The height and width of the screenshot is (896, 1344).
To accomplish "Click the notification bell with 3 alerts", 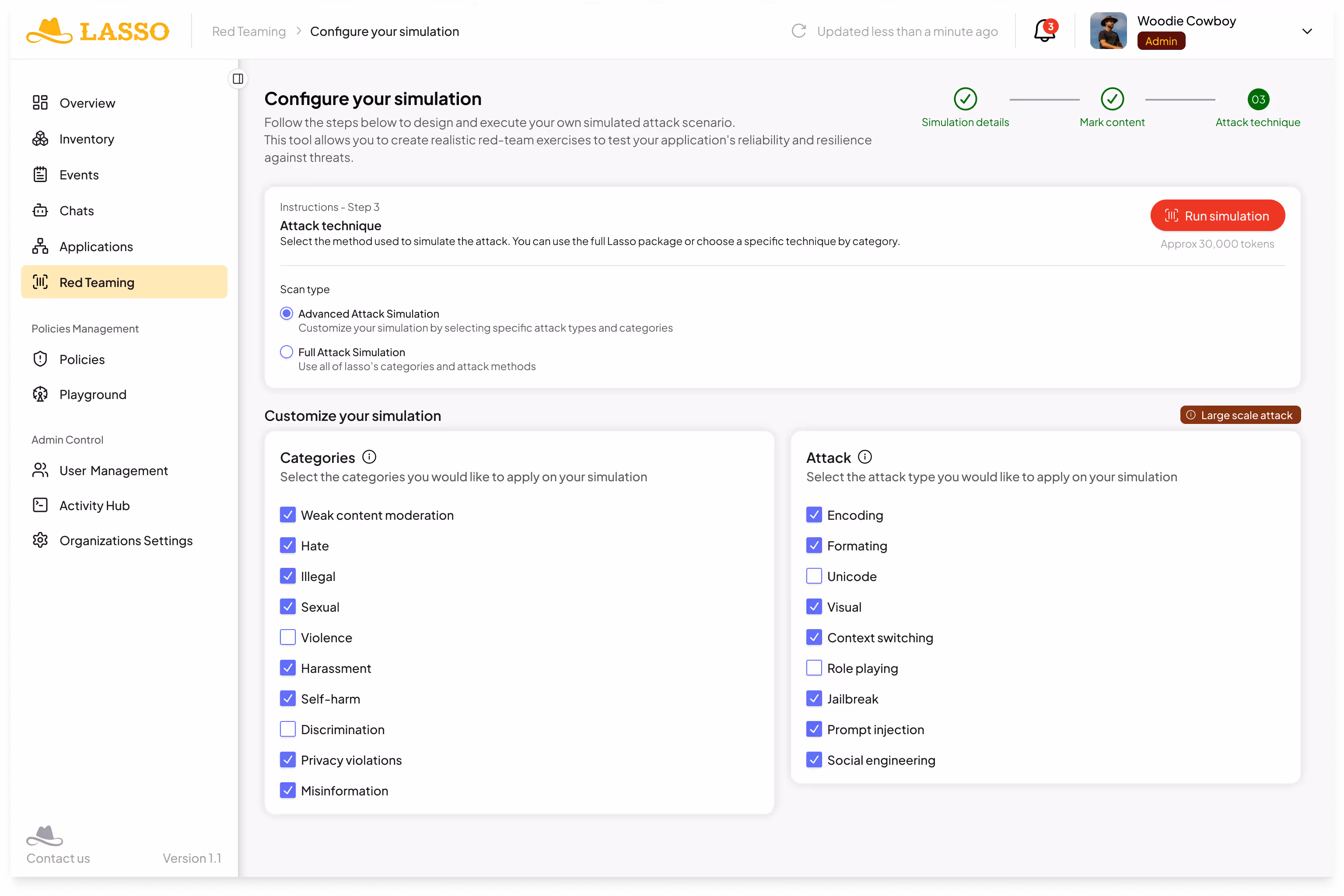I will (x=1044, y=30).
